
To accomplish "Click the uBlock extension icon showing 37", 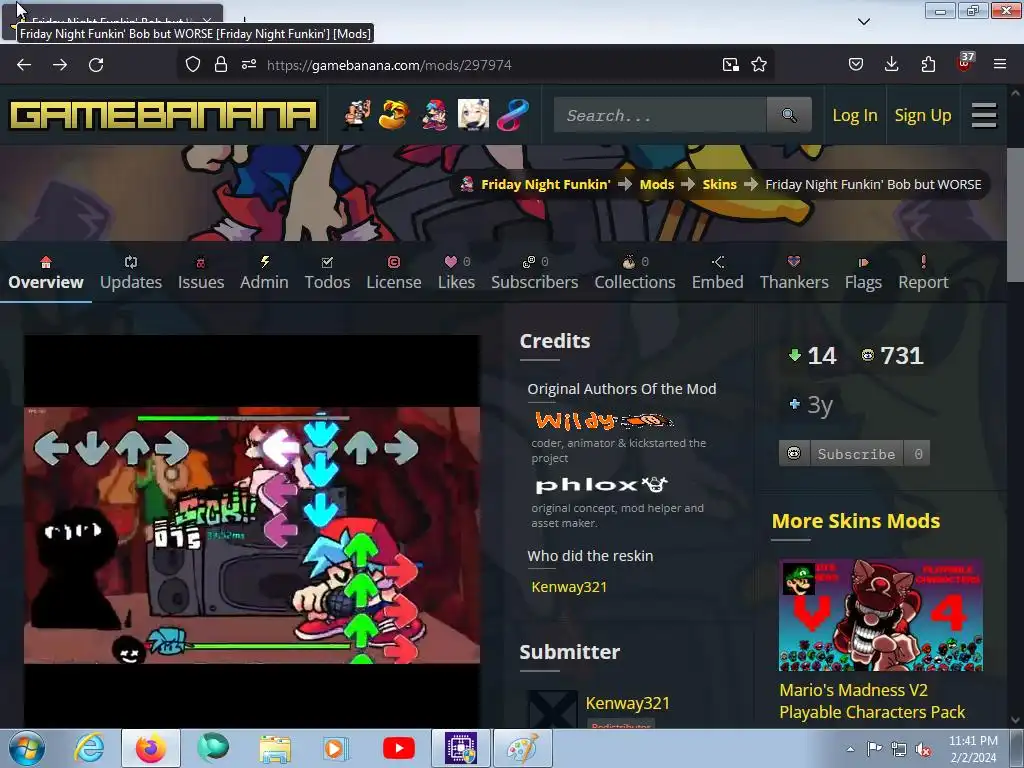I will click(x=965, y=63).
